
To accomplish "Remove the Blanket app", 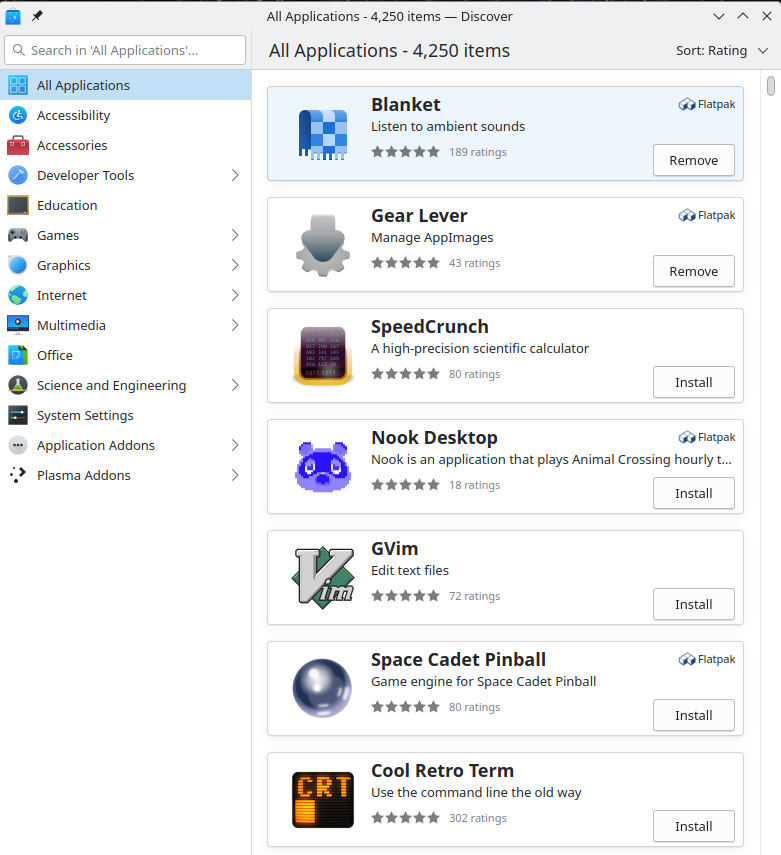I will pos(694,160).
